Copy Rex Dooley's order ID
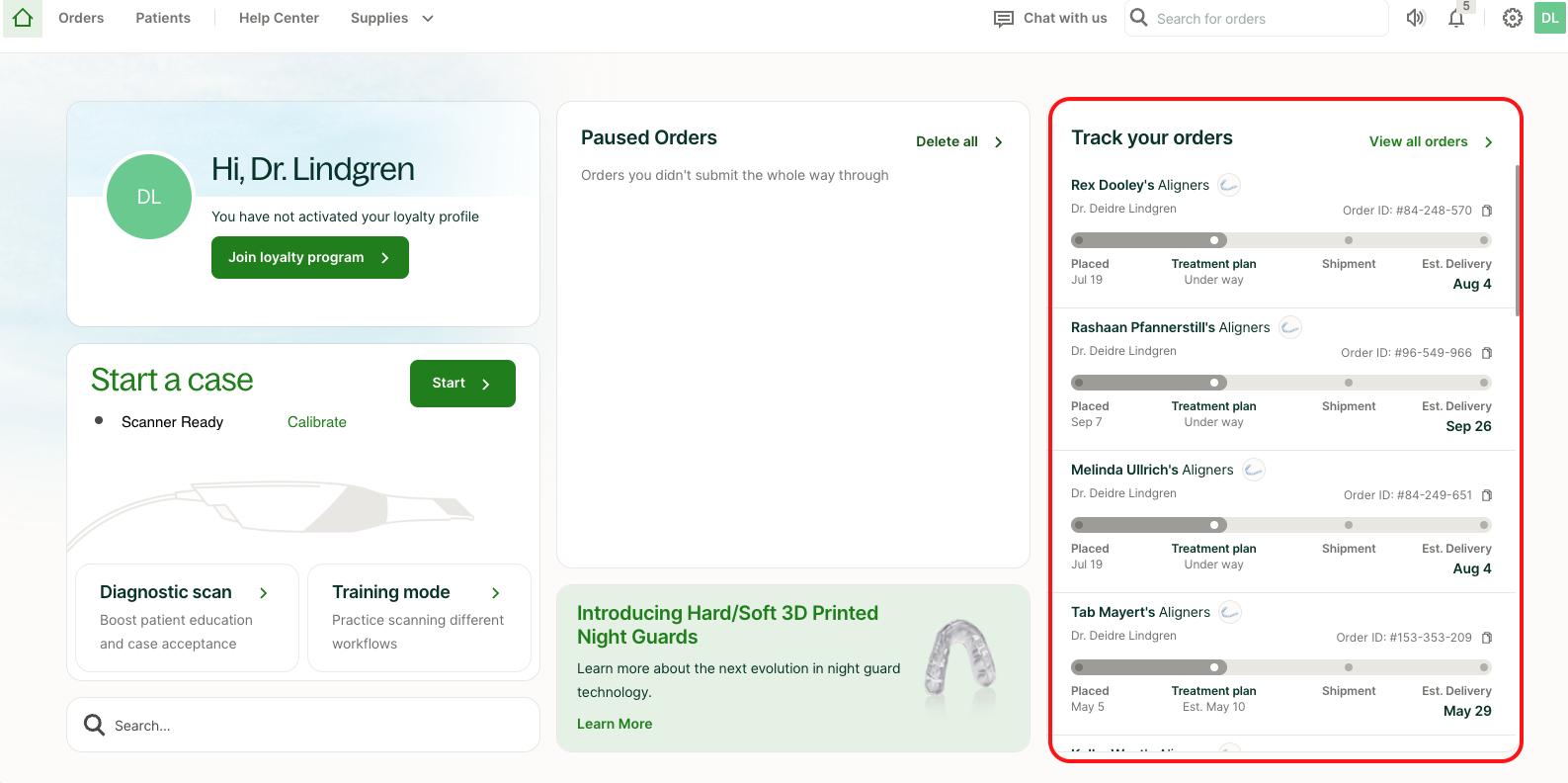The height and width of the screenshot is (783, 1568). [x=1487, y=211]
